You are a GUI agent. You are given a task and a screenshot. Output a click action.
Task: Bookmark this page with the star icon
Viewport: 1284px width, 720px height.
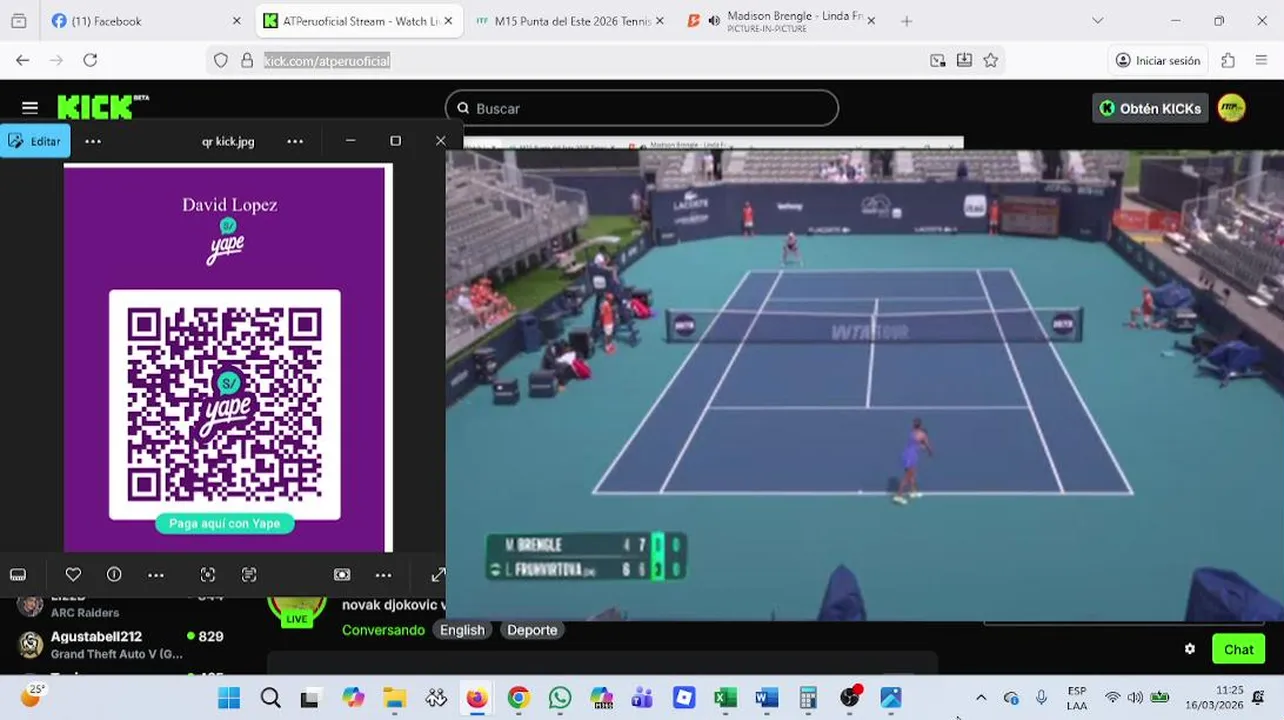990,60
